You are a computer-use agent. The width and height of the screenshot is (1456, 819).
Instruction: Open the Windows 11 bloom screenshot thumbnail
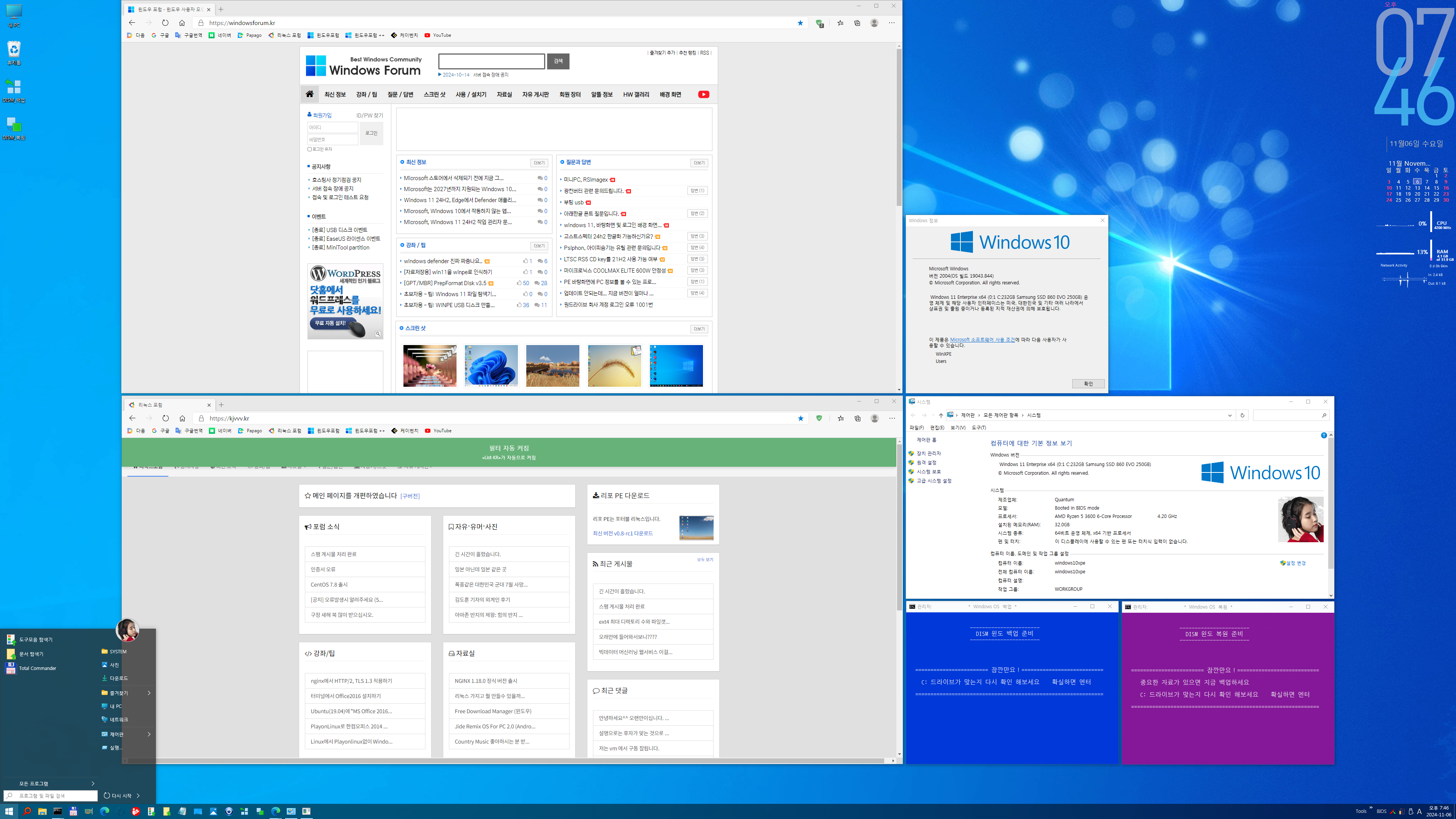[x=491, y=366]
